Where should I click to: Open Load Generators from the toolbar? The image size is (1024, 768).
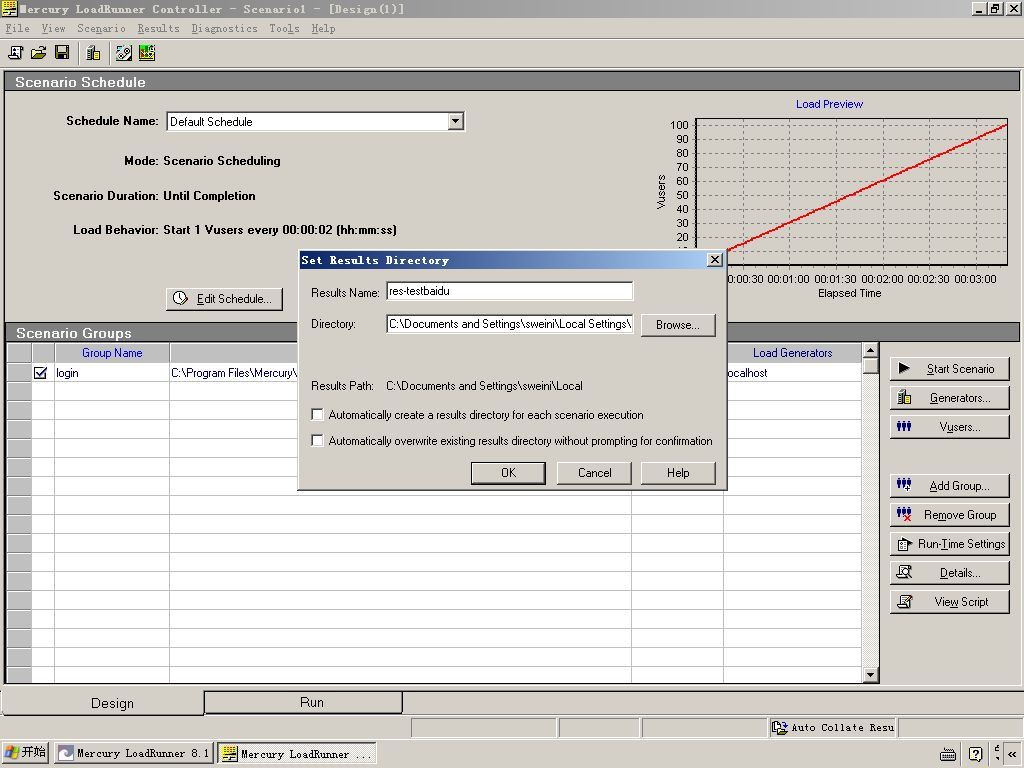pos(93,52)
